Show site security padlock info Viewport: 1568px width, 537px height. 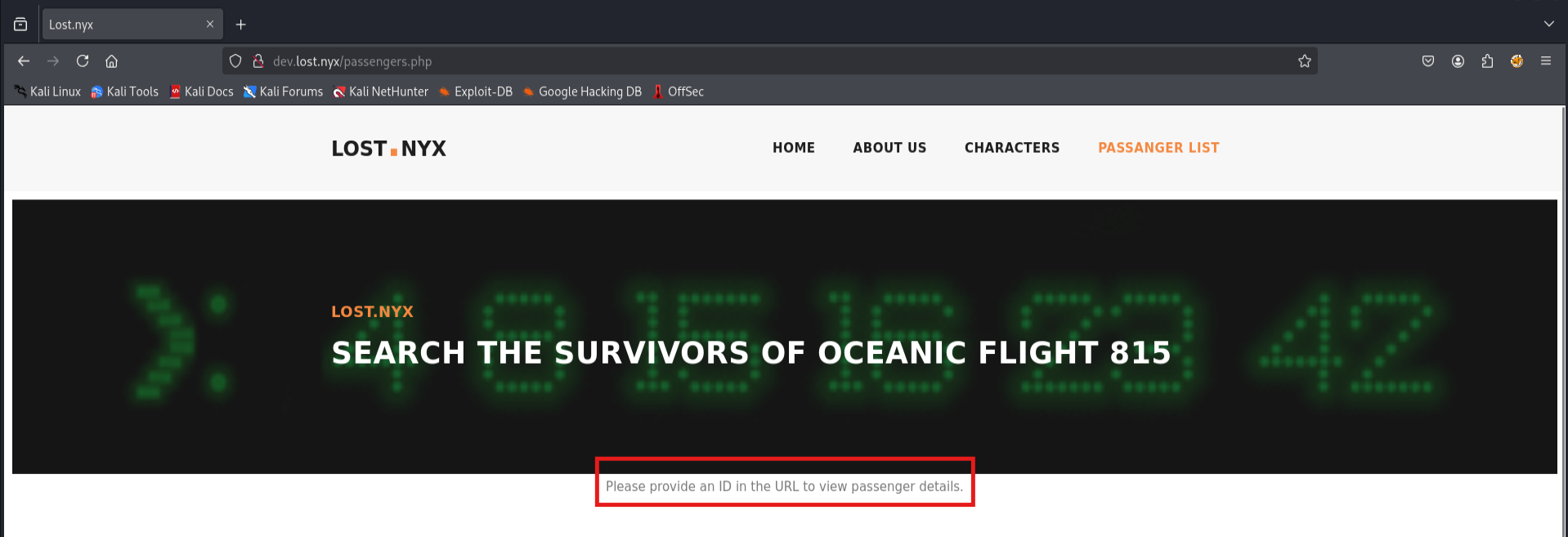(x=258, y=61)
